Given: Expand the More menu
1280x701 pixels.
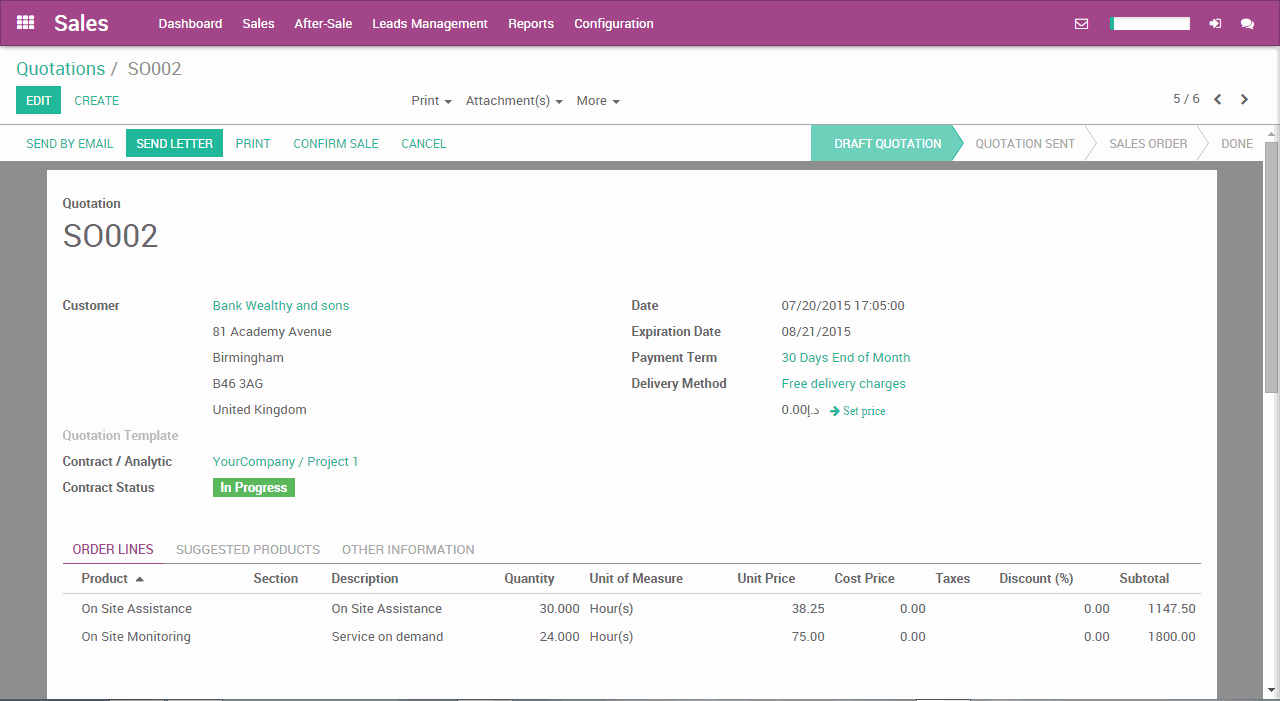Looking at the screenshot, I should tap(597, 100).
